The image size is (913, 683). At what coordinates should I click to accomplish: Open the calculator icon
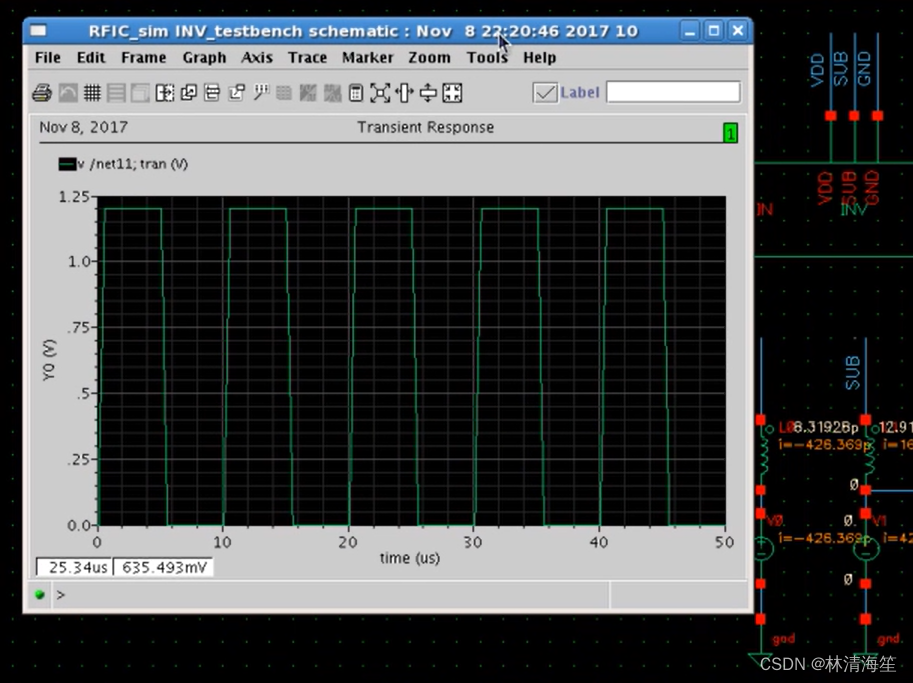coord(356,93)
